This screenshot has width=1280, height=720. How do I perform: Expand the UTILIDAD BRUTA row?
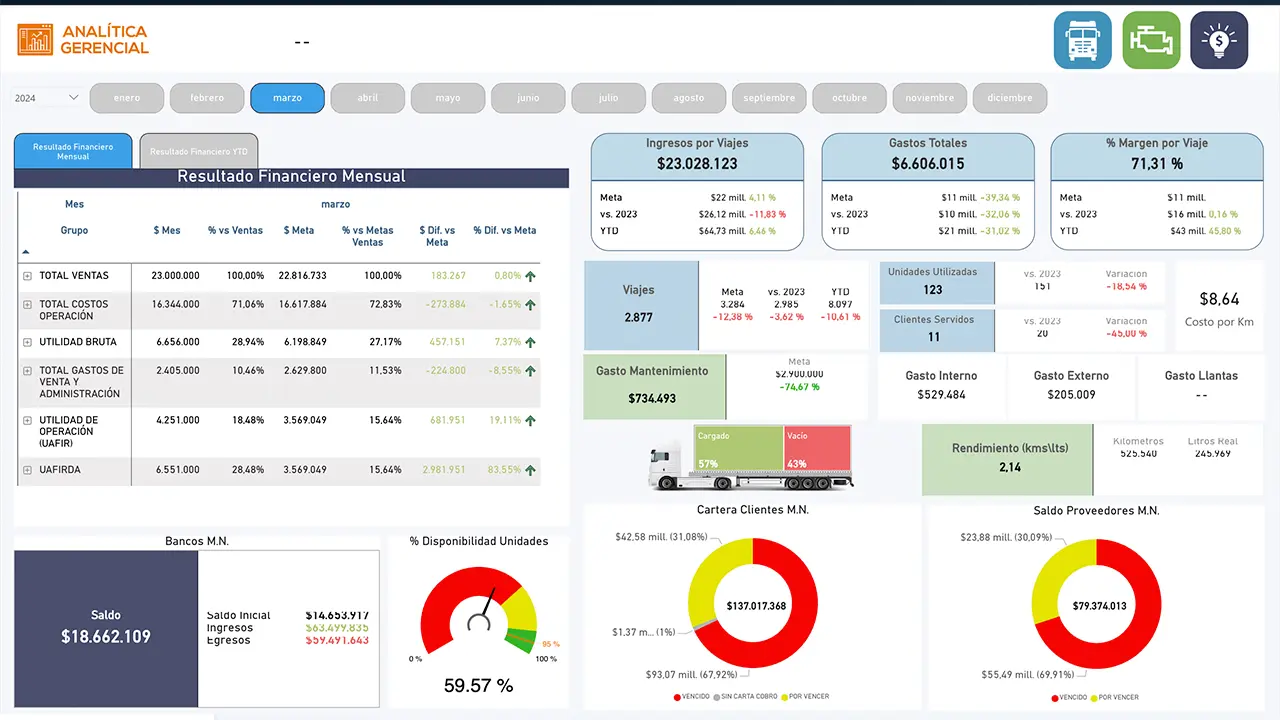pyautogui.click(x=28, y=342)
